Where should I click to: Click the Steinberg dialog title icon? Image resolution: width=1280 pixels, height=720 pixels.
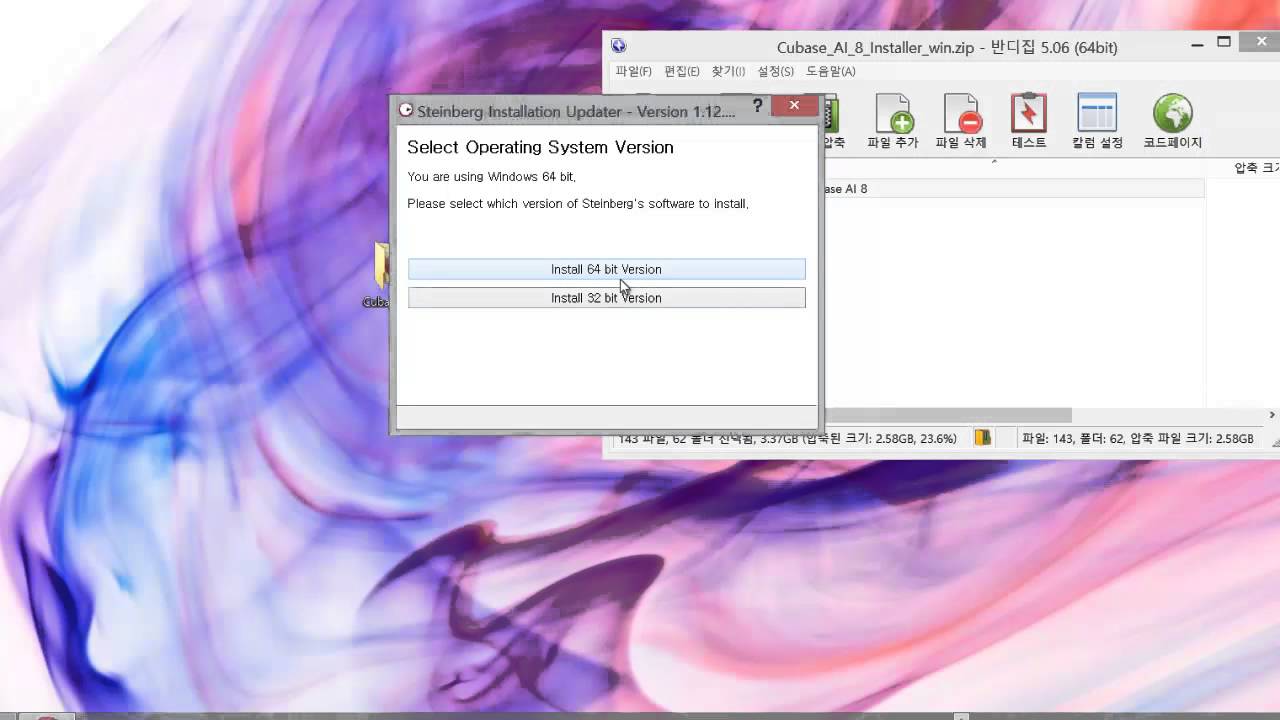(406, 110)
